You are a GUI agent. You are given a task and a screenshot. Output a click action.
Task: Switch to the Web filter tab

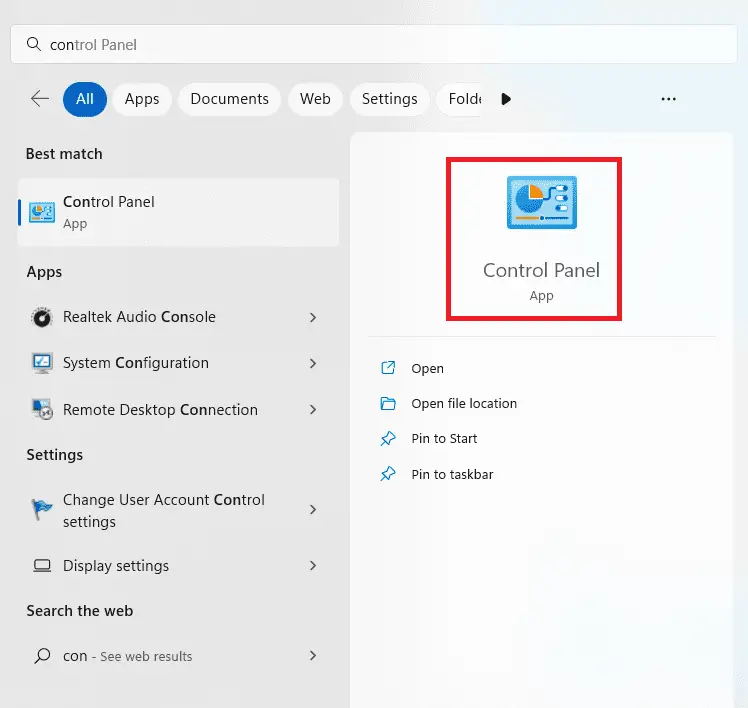pyautogui.click(x=315, y=99)
